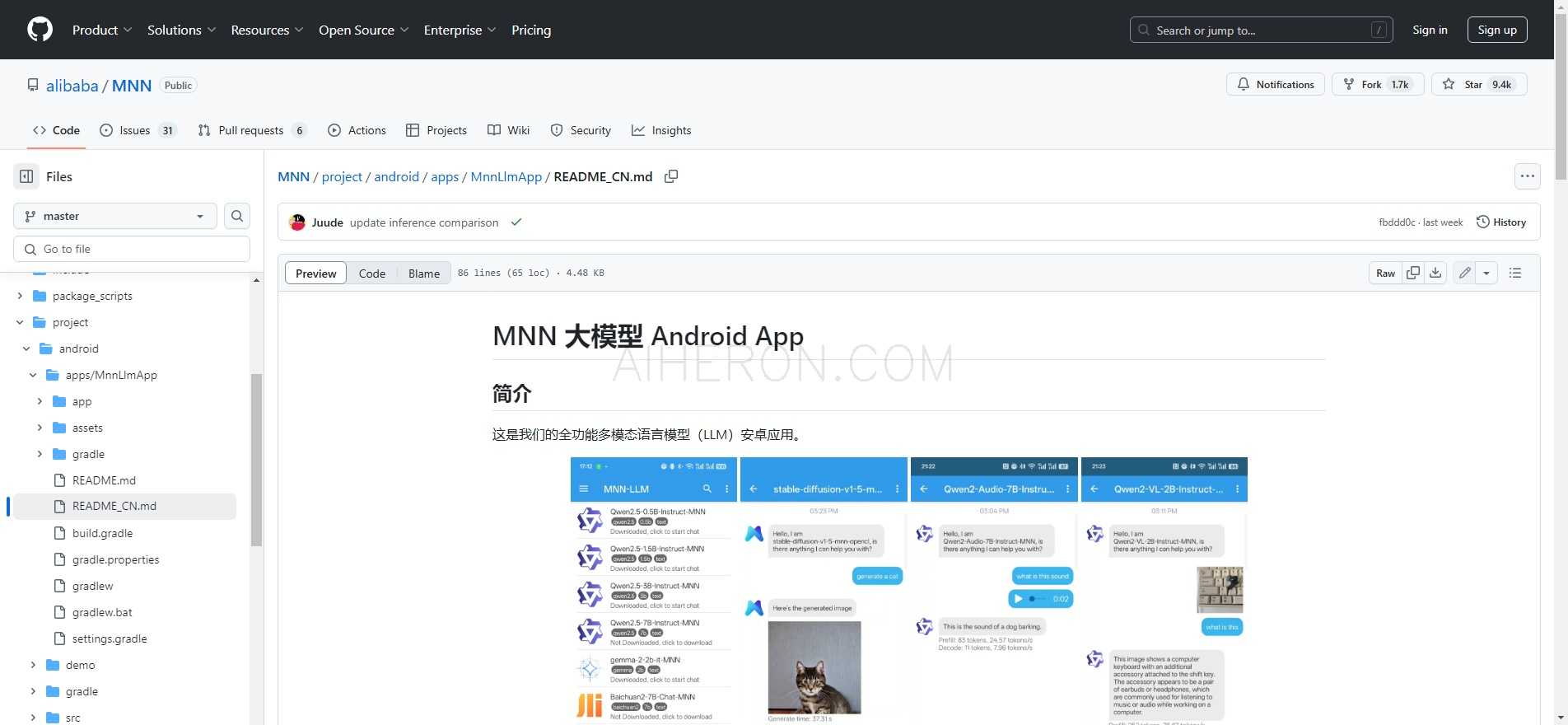Click the README.md file icon in tree

[59, 480]
